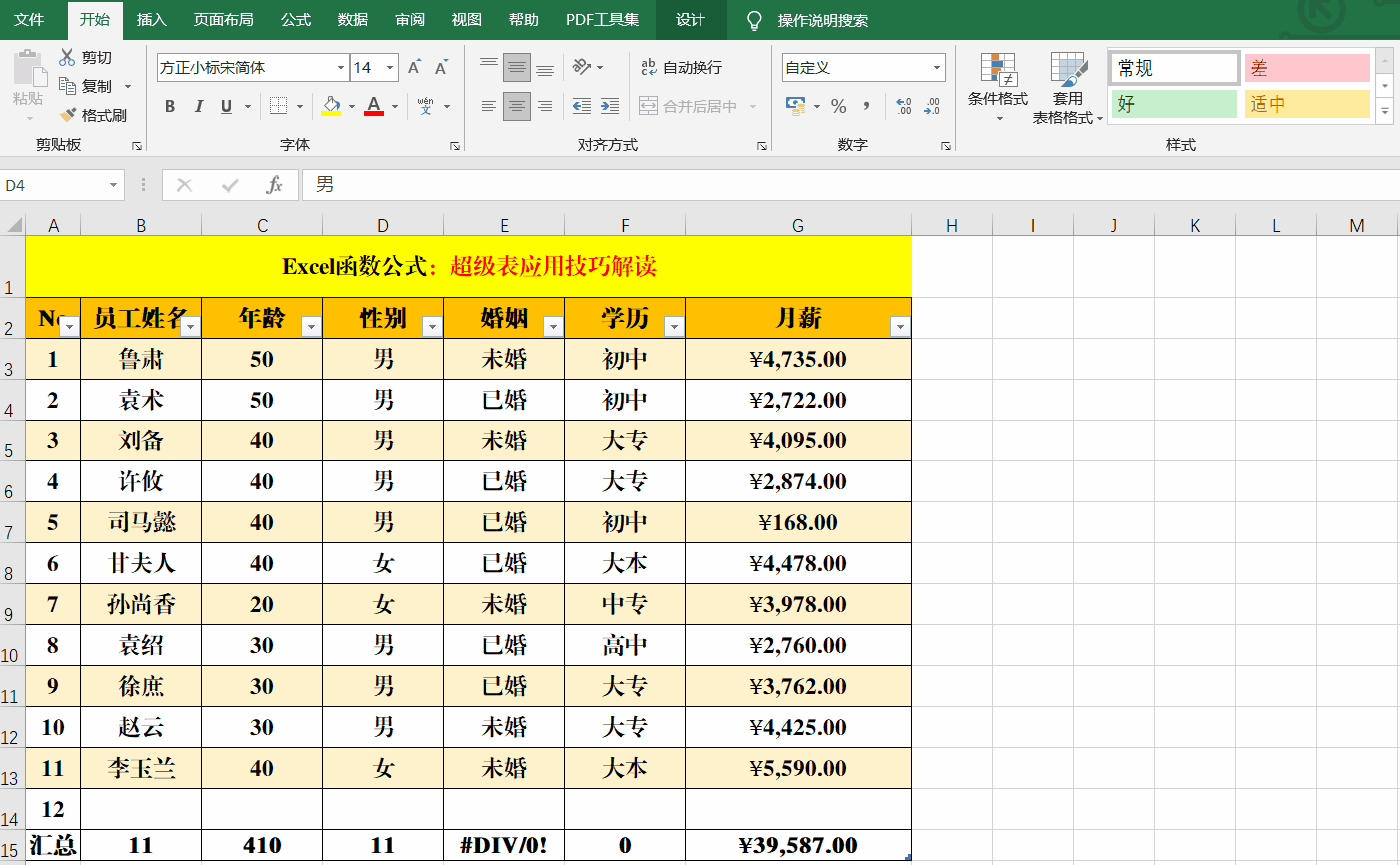Click the Increase Decimal icon
The width and height of the screenshot is (1400, 865).
pyautogui.click(x=904, y=106)
